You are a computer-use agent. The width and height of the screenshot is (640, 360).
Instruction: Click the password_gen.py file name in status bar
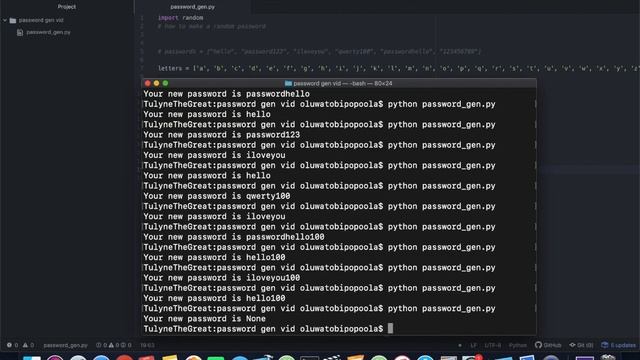[x=65, y=345]
